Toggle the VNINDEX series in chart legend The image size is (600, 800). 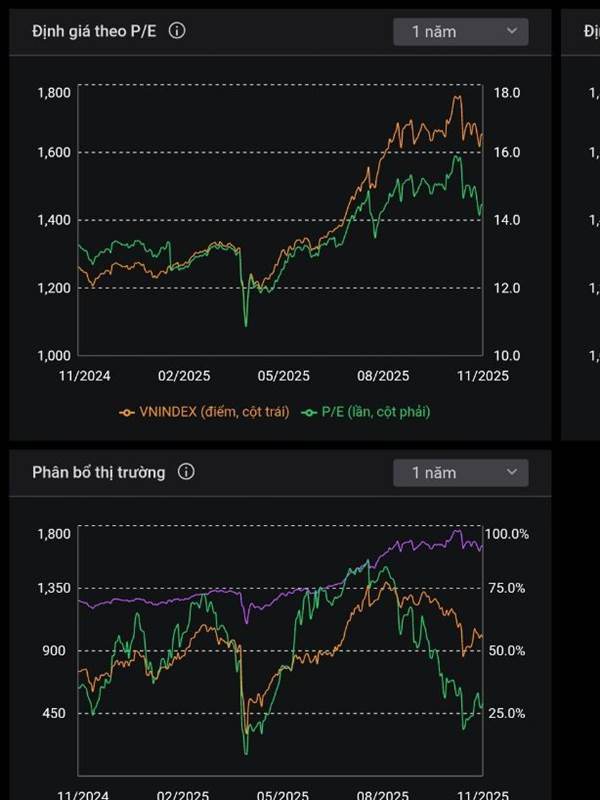tap(204, 411)
